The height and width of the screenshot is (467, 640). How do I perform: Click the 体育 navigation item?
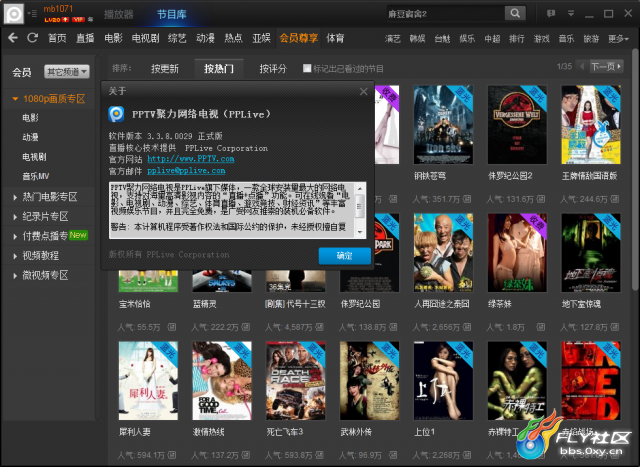coord(335,38)
